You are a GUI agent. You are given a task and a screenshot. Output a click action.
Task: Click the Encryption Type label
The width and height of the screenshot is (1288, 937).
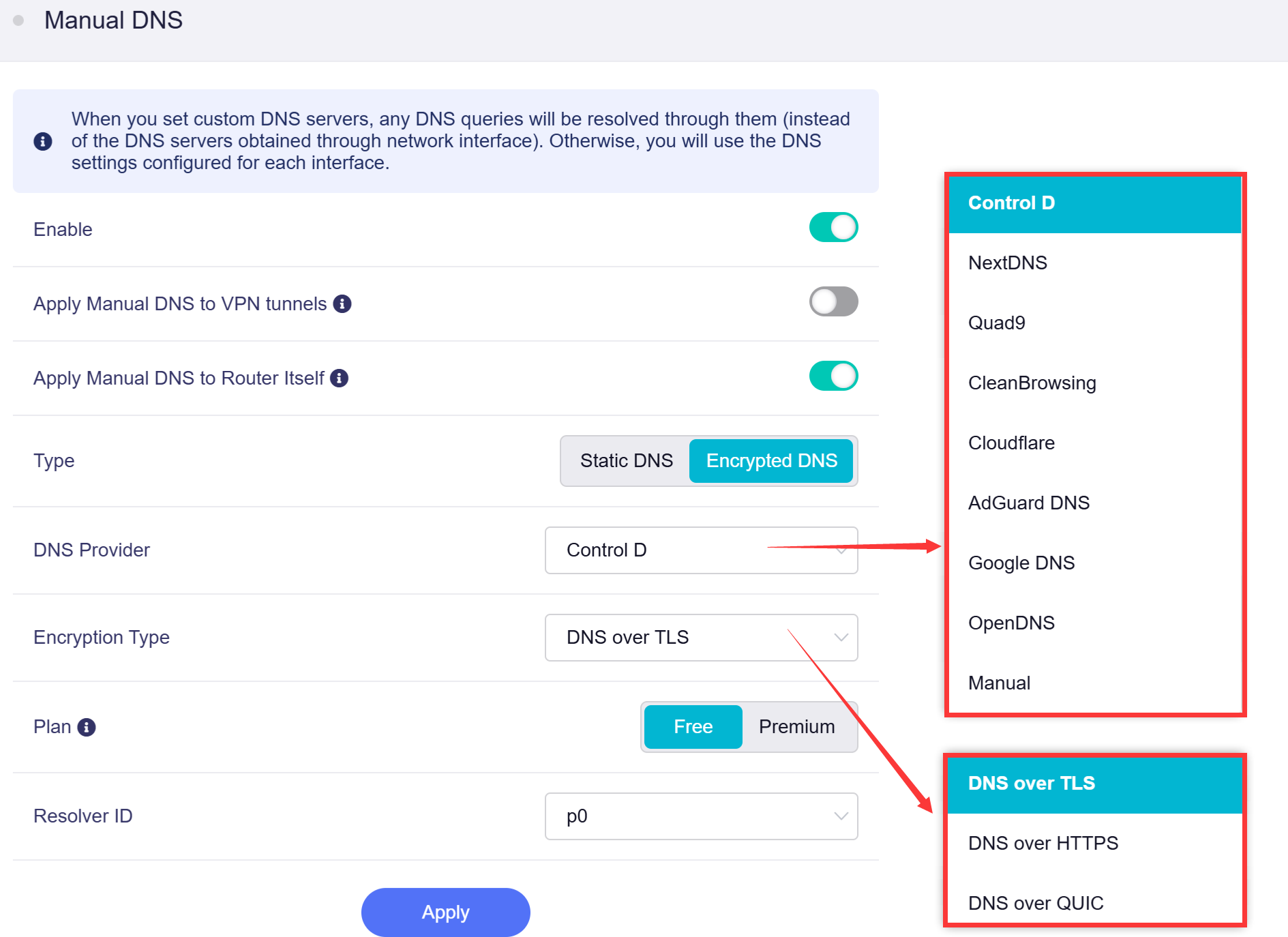click(x=102, y=638)
